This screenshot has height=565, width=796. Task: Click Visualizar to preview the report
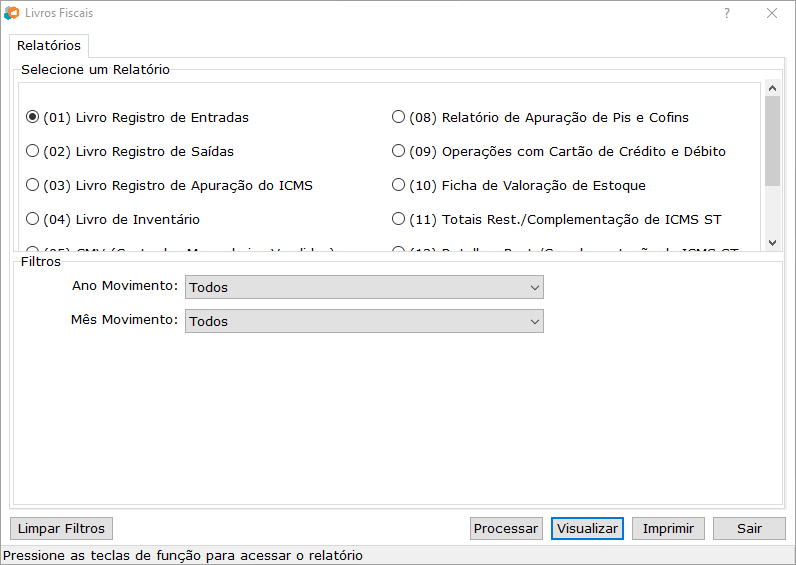(587, 528)
